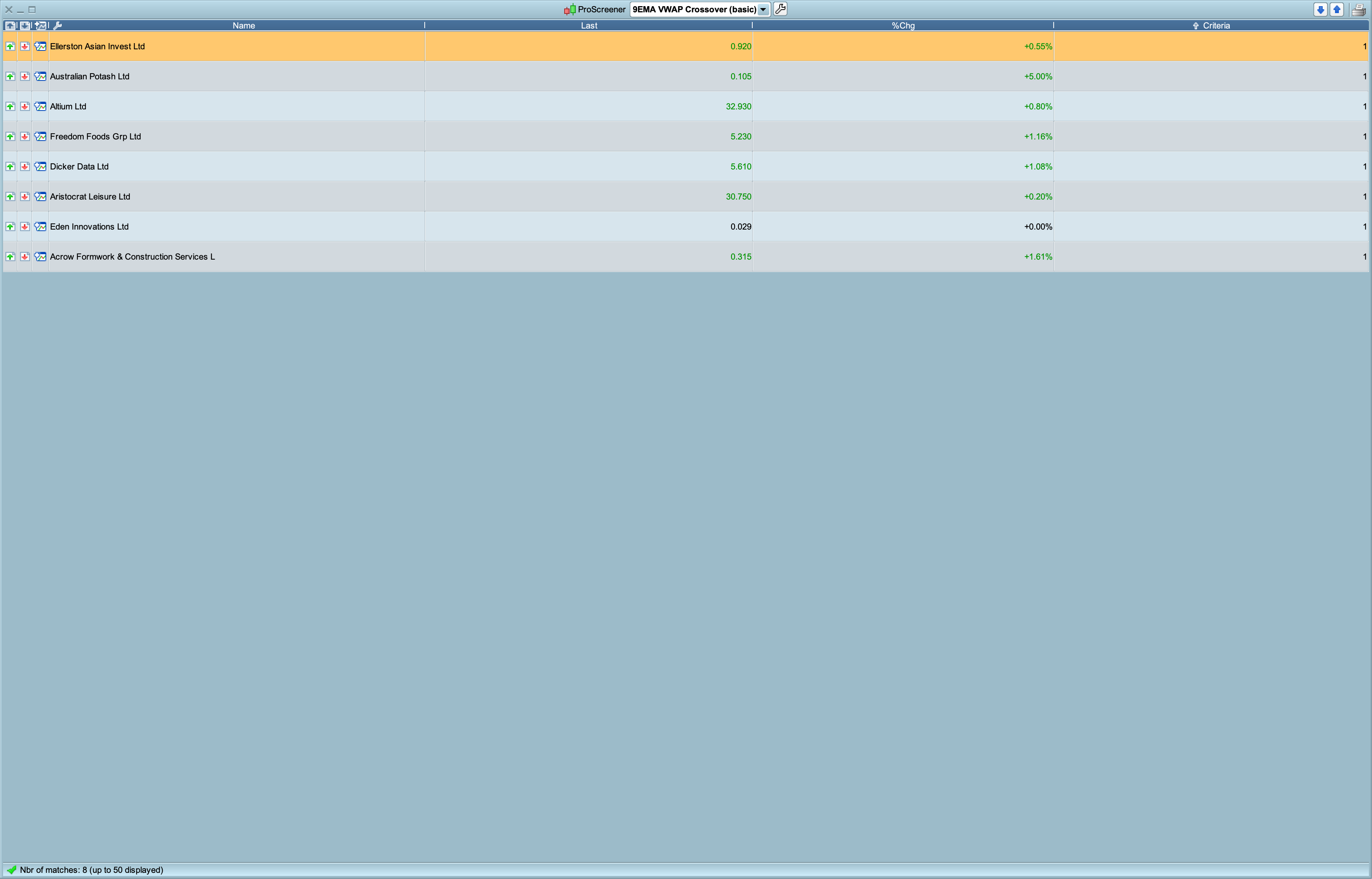Sort by the Last column header

point(588,25)
